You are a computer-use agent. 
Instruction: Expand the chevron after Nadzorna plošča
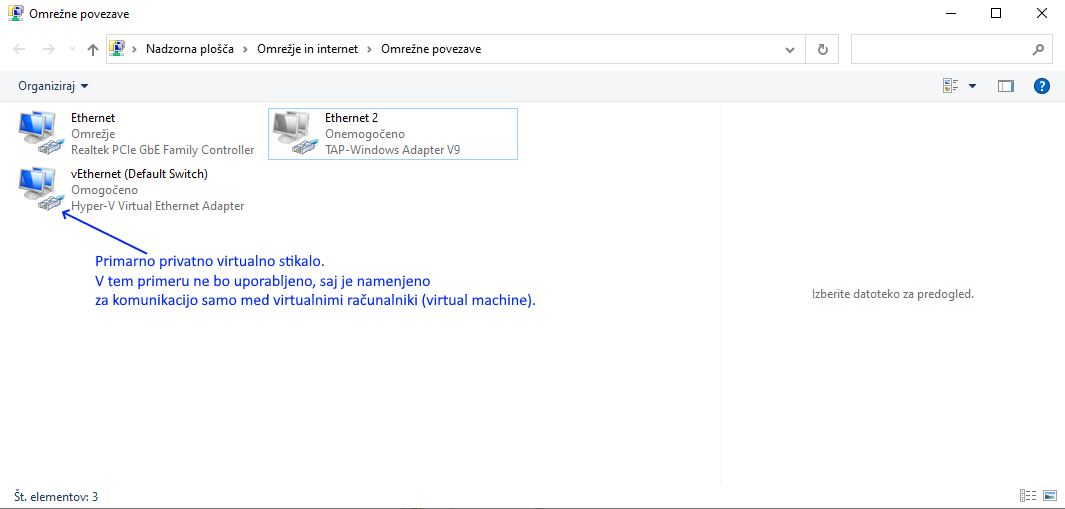pos(245,50)
